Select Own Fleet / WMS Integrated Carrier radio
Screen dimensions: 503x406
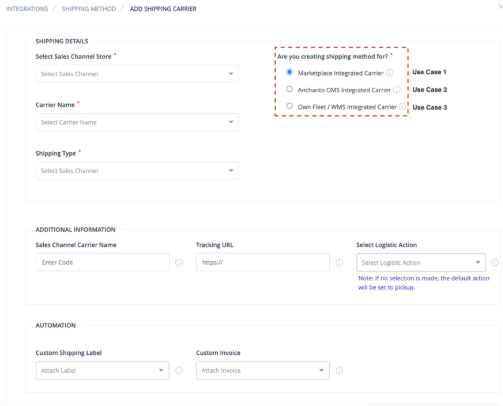pyautogui.click(x=289, y=106)
